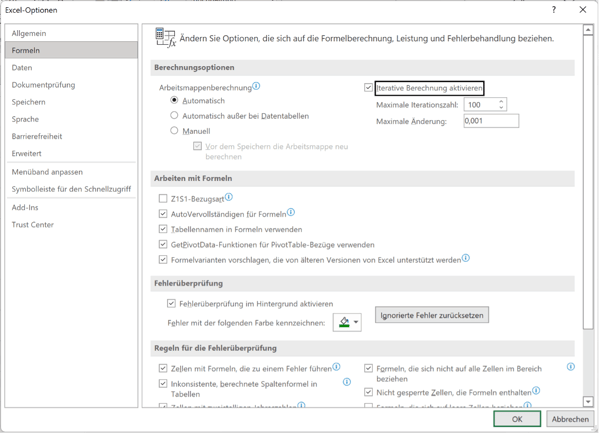The width and height of the screenshot is (600, 434).
Task: Open the Dokumentprüfung category
Action: pos(72,85)
